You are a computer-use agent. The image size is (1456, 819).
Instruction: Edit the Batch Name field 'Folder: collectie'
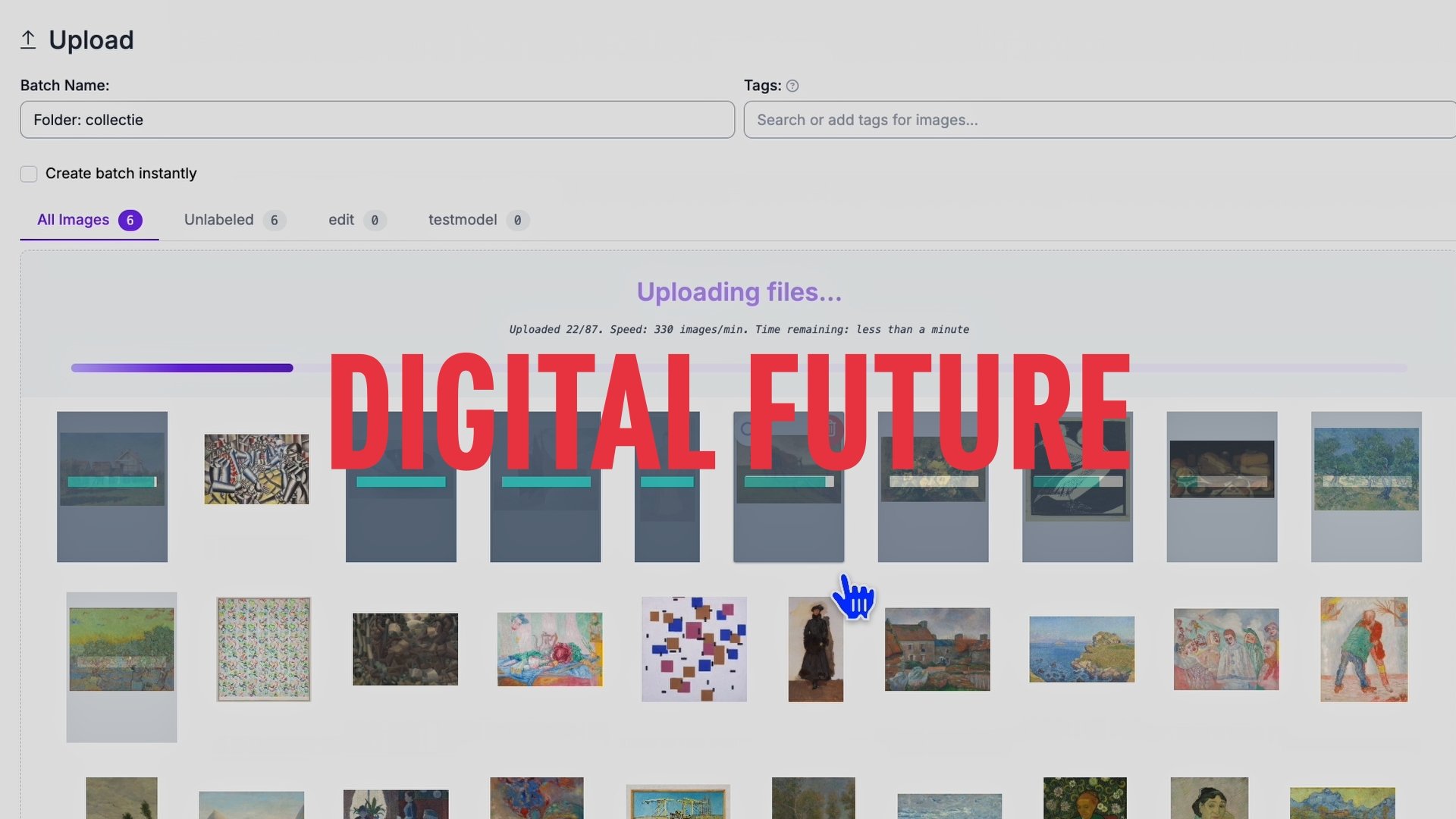point(377,120)
